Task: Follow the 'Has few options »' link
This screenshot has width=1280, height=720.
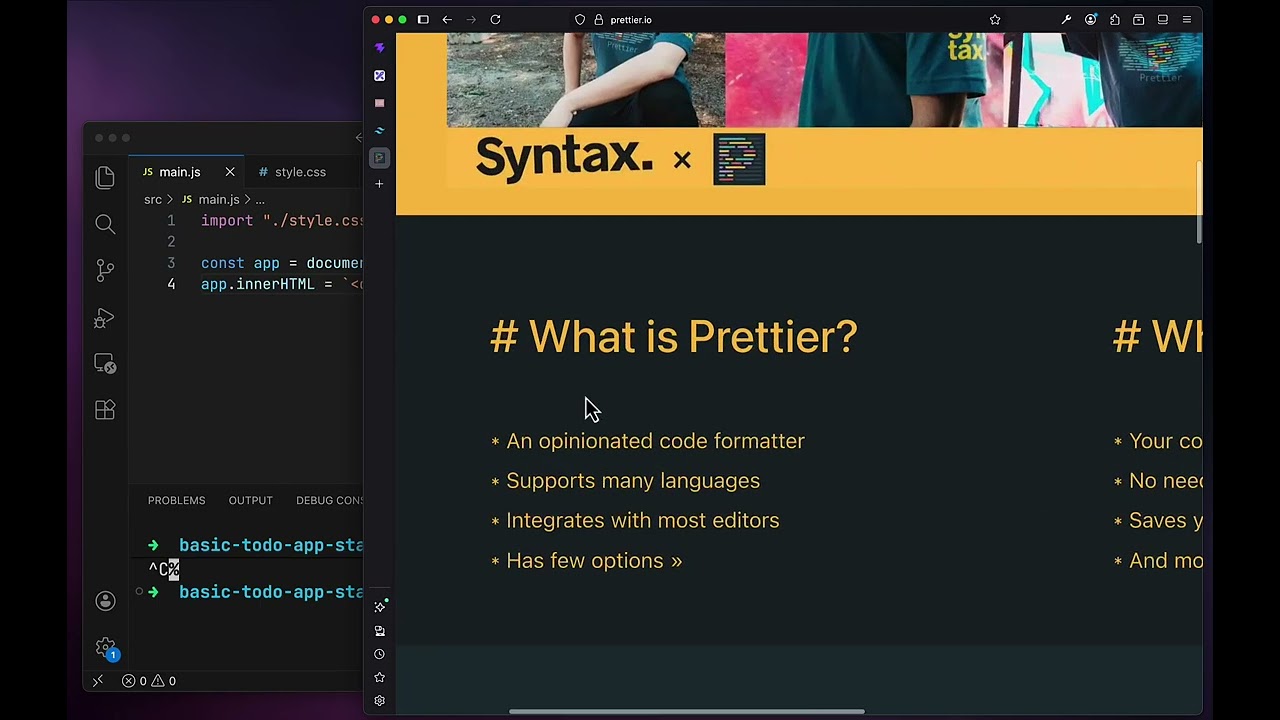Action: tap(594, 561)
